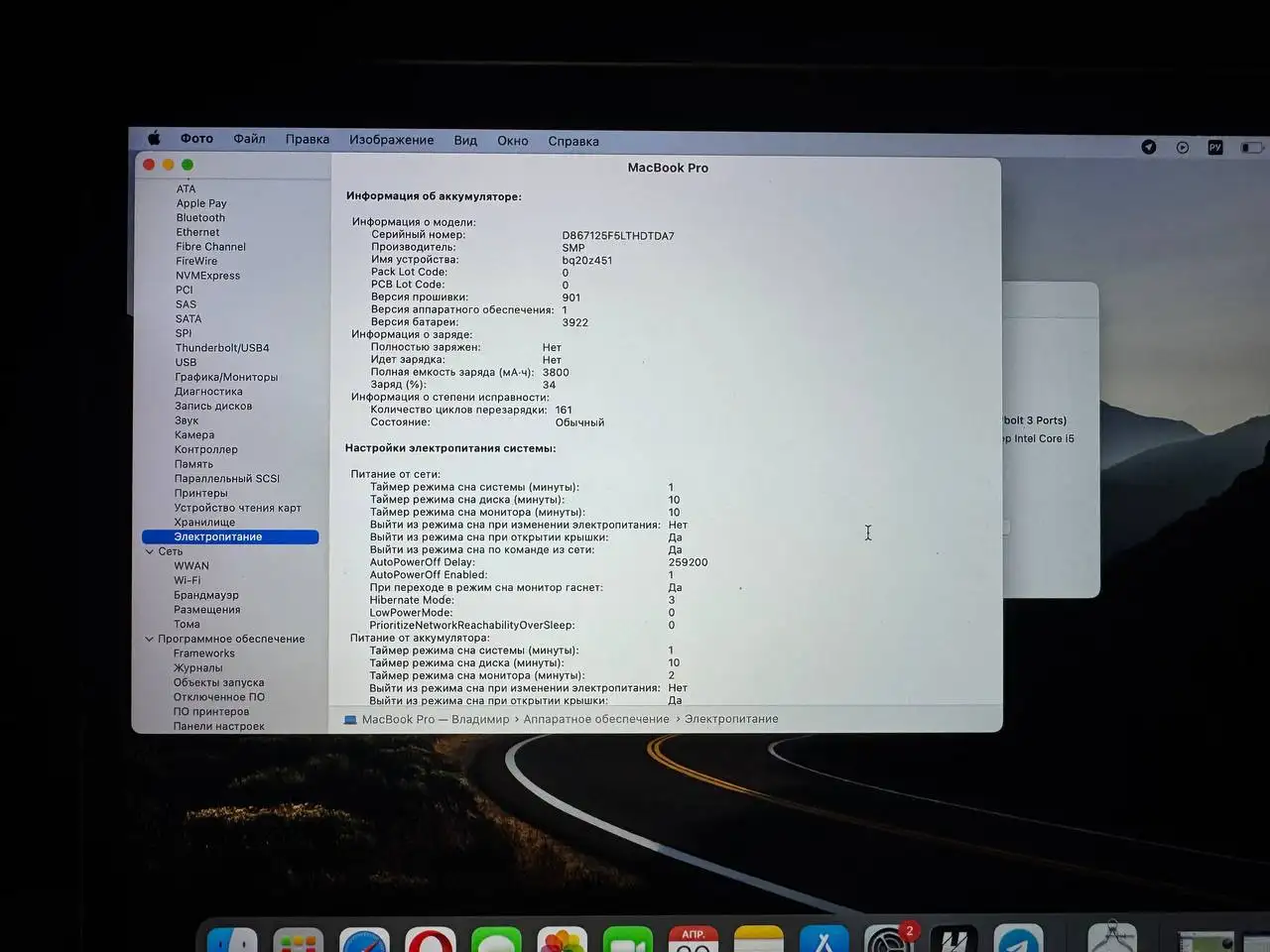
Task: Open the Файл menu
Action: 249,139
